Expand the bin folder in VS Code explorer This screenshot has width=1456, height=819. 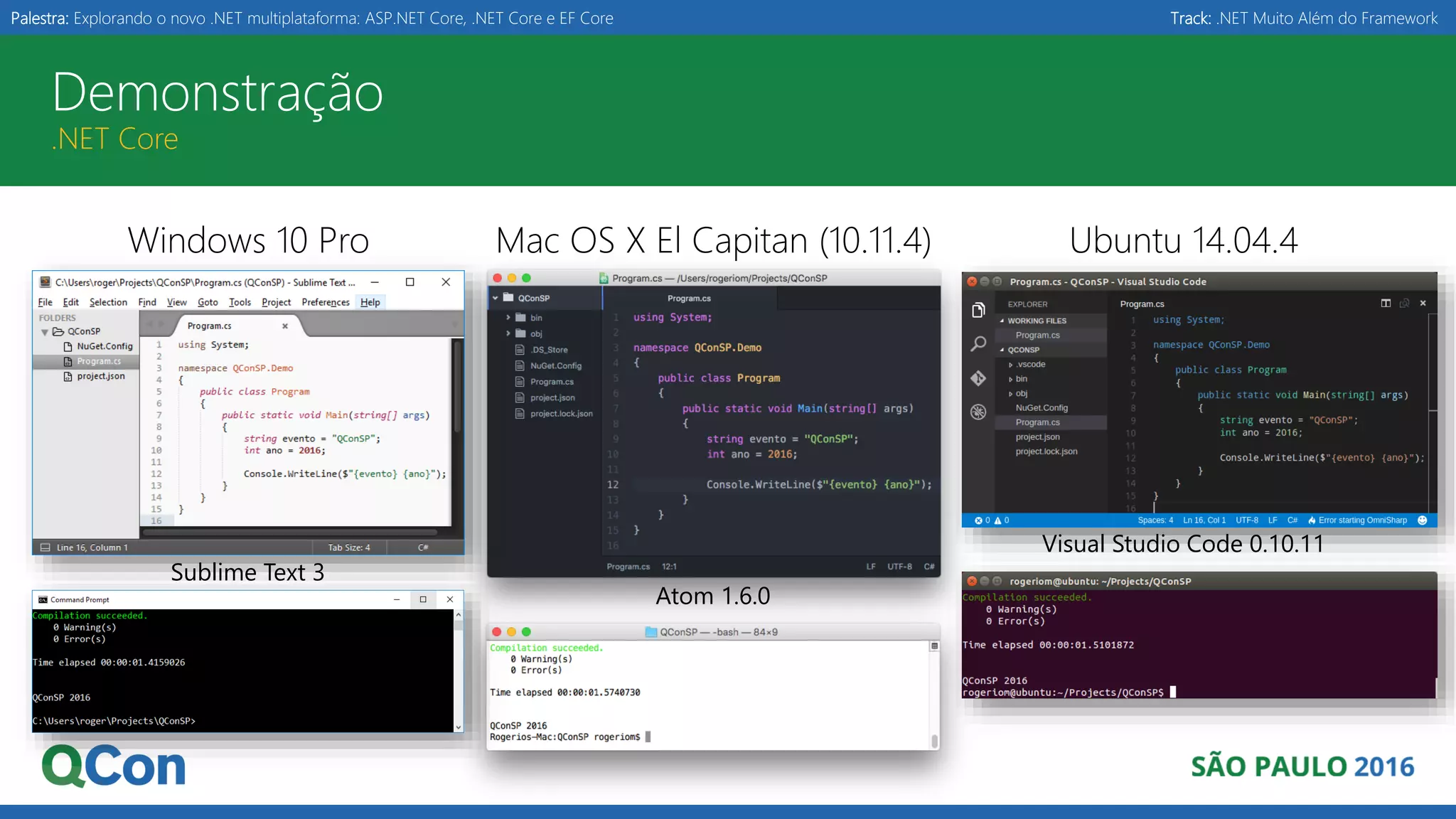pos(1011,379)
